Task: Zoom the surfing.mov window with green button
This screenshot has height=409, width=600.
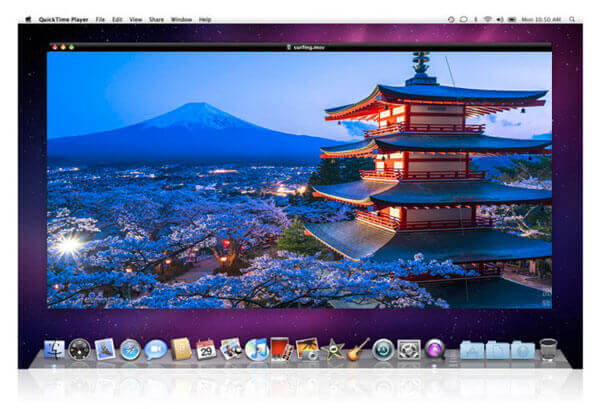Action: pyautogui.click(x=72, y=47)
